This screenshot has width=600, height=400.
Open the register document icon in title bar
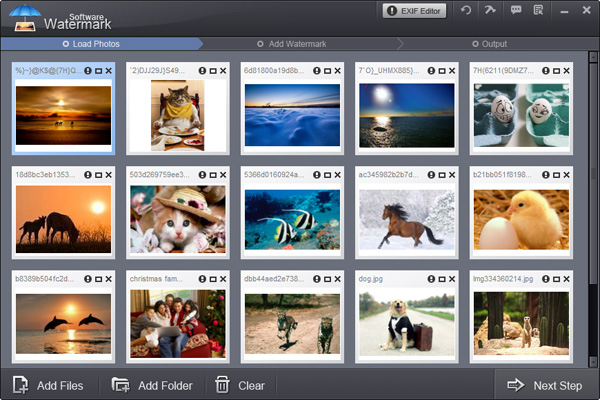(x=538, y=10)
